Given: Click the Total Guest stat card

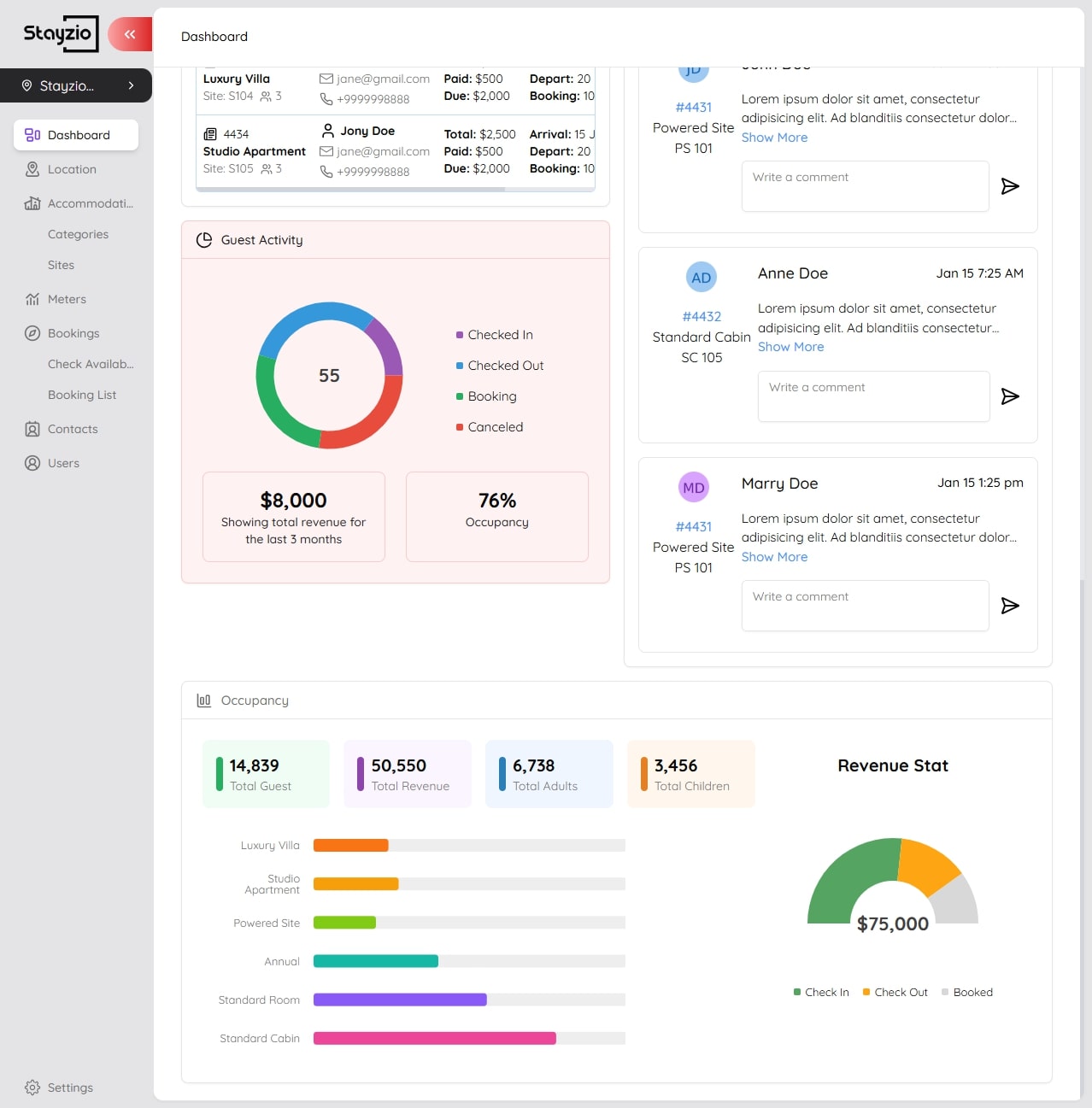Looking at the screenshot, I should point(266,774).
